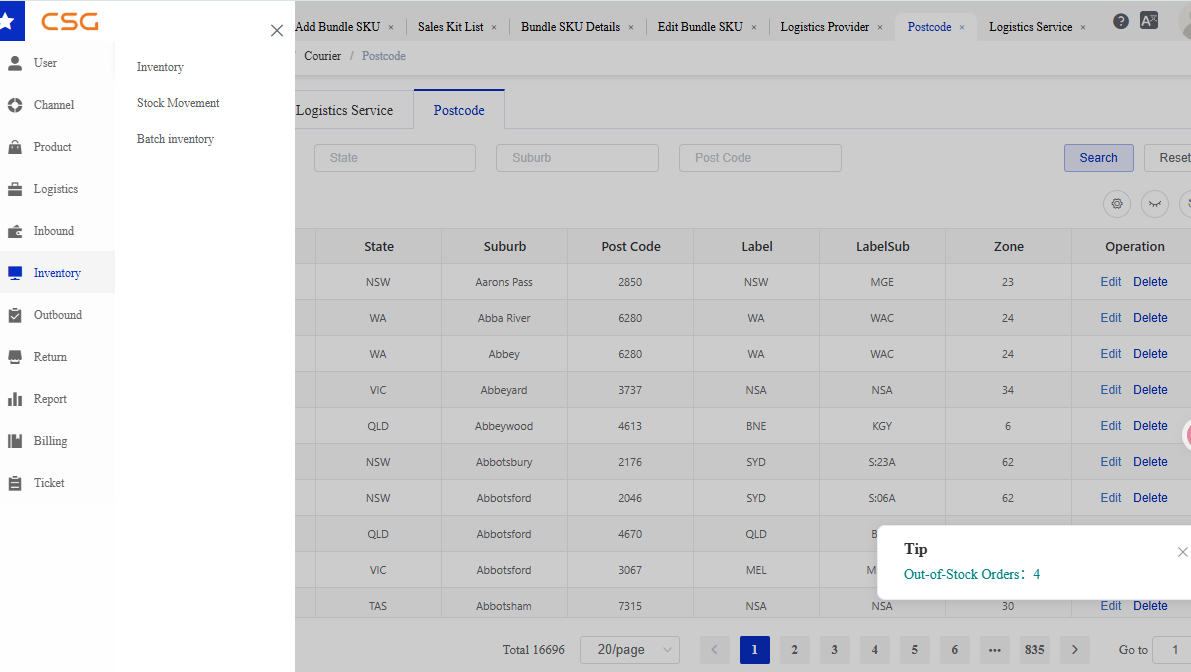Focus the State filter field
This screenshot has width=1191, height=672.
pyautogui.click(x=395, y=158)
